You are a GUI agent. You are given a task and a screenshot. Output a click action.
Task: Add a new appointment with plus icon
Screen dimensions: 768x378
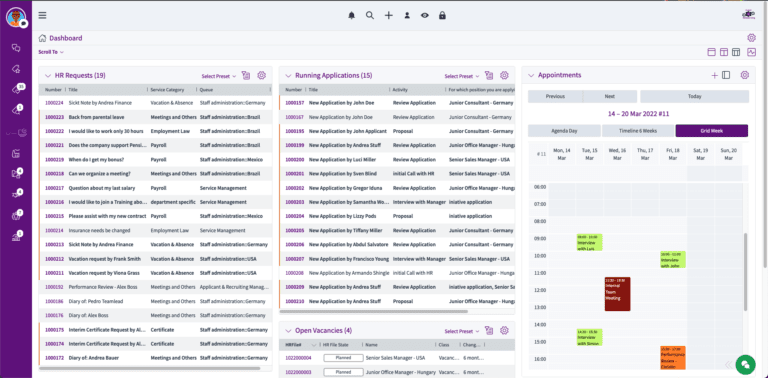[x=715, y=75]
